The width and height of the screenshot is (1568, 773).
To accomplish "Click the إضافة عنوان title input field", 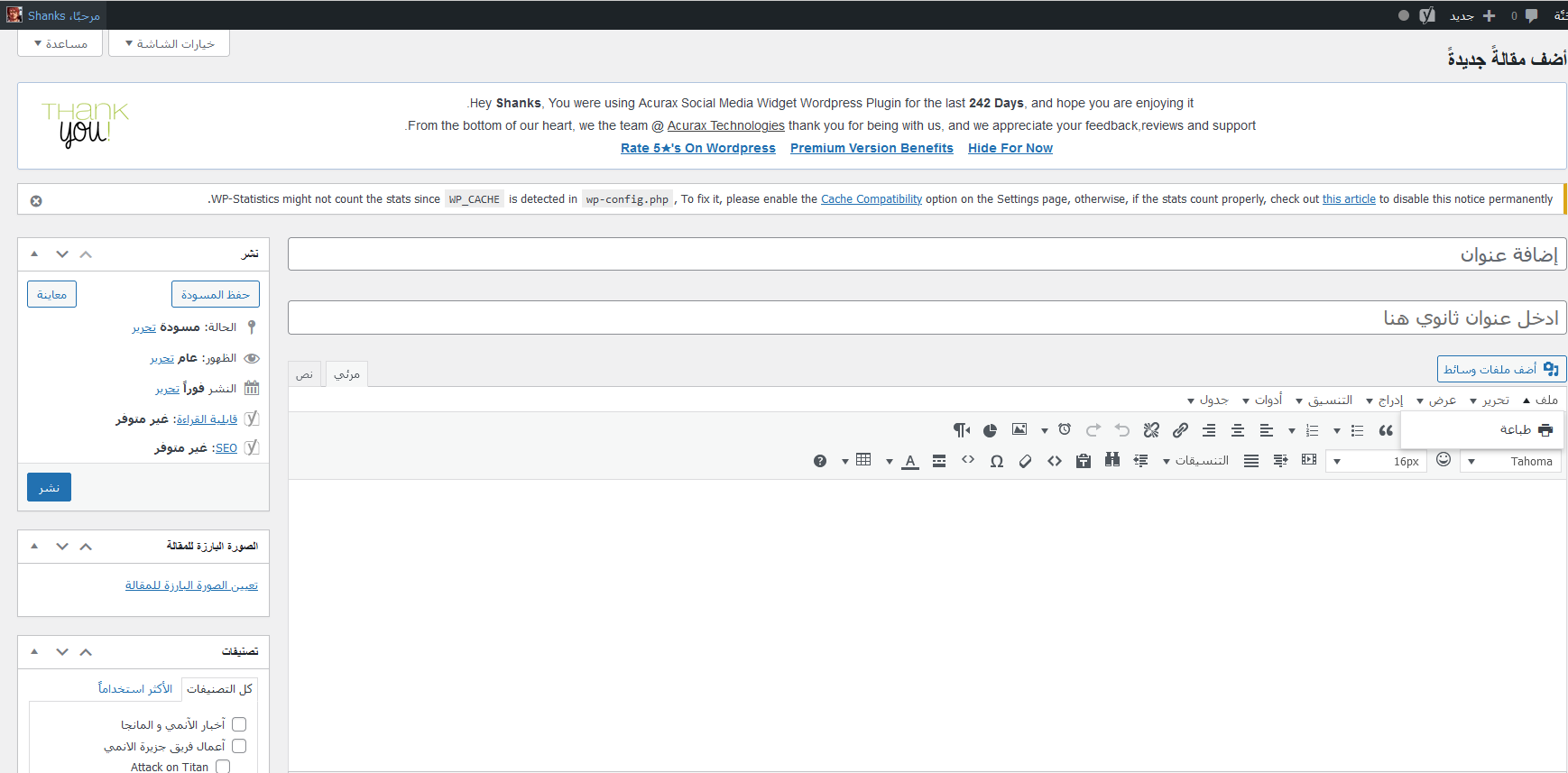I will pyautogui.click(x=927, y=254).
